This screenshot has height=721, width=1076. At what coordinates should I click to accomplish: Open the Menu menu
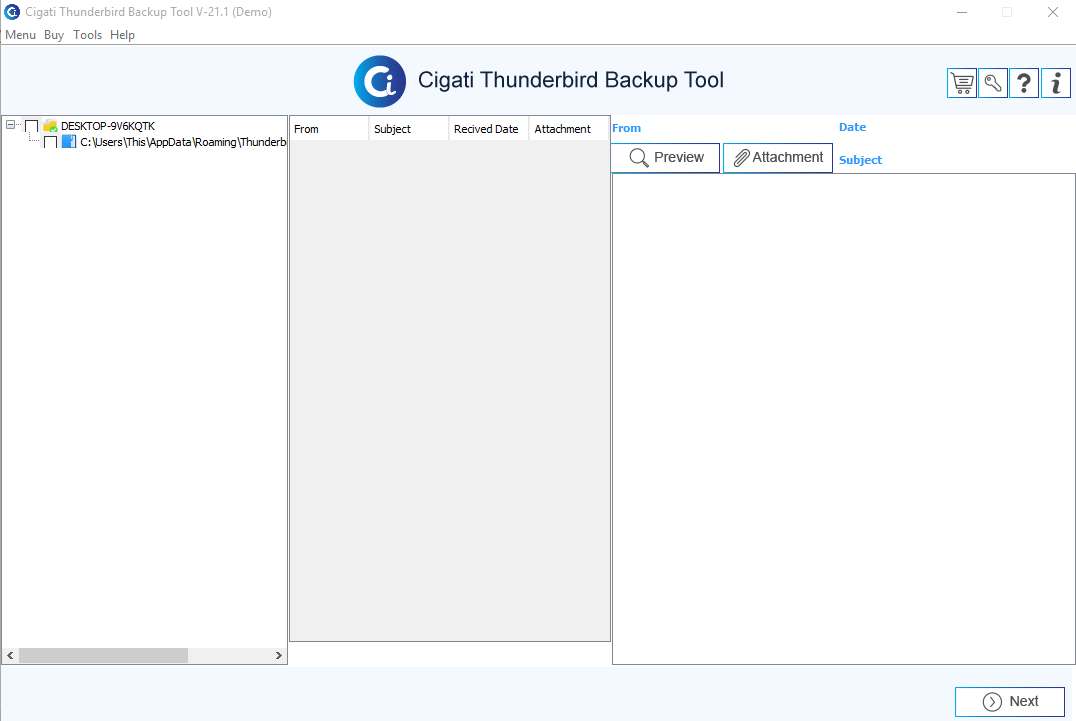click(x=21, y=35)
